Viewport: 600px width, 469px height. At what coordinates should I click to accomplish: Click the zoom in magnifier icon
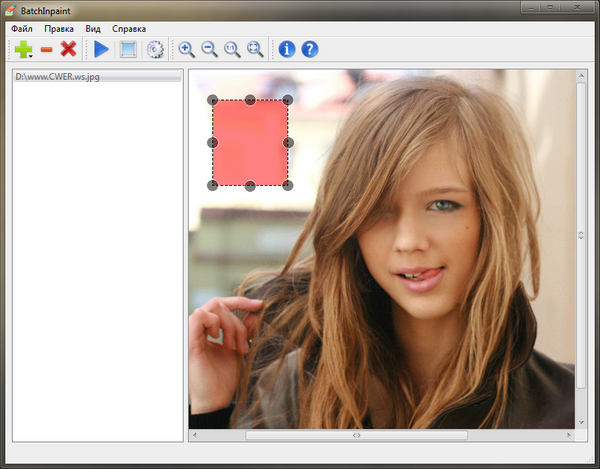pyautogui.click(x=187, y=49)
